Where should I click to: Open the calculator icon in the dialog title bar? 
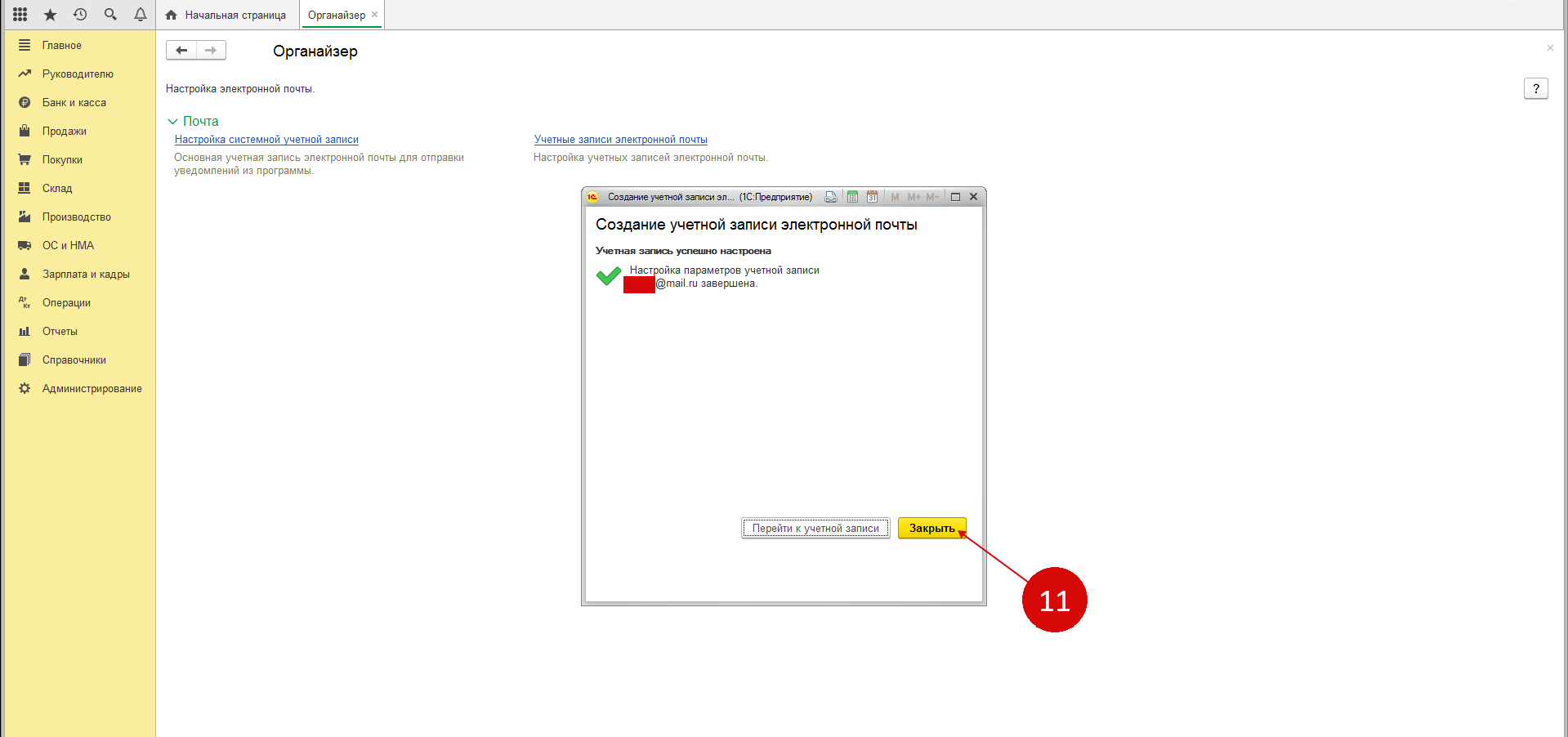tap(852, 197)
